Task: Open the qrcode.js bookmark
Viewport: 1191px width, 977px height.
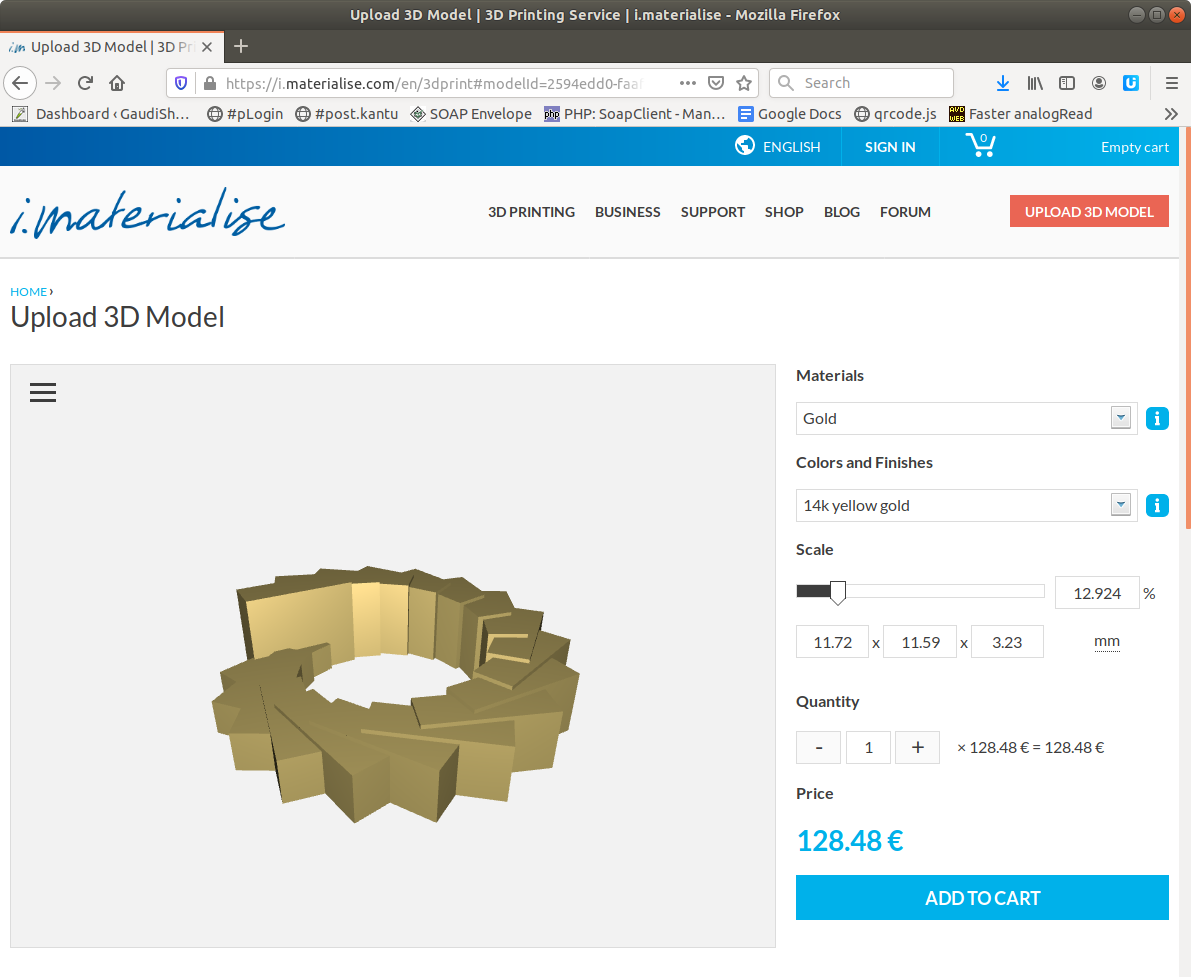Action: tap(895, 114)
